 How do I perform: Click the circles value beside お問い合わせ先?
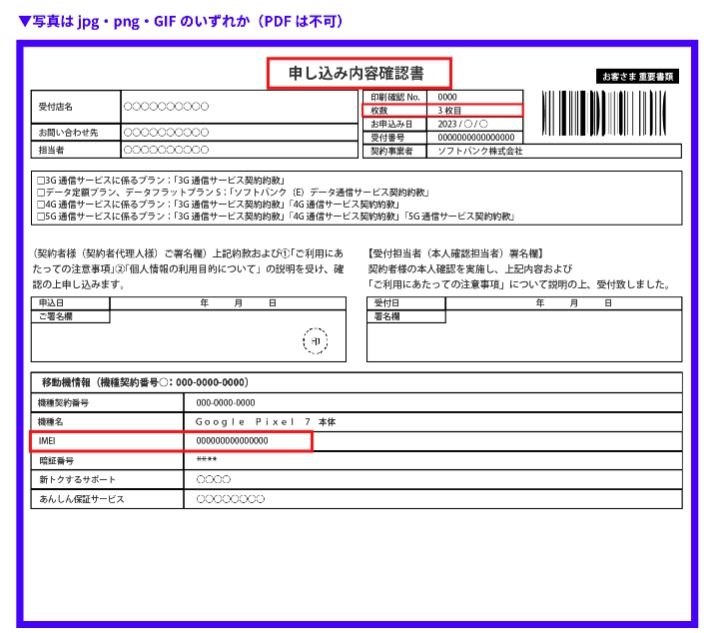[166, 132]
